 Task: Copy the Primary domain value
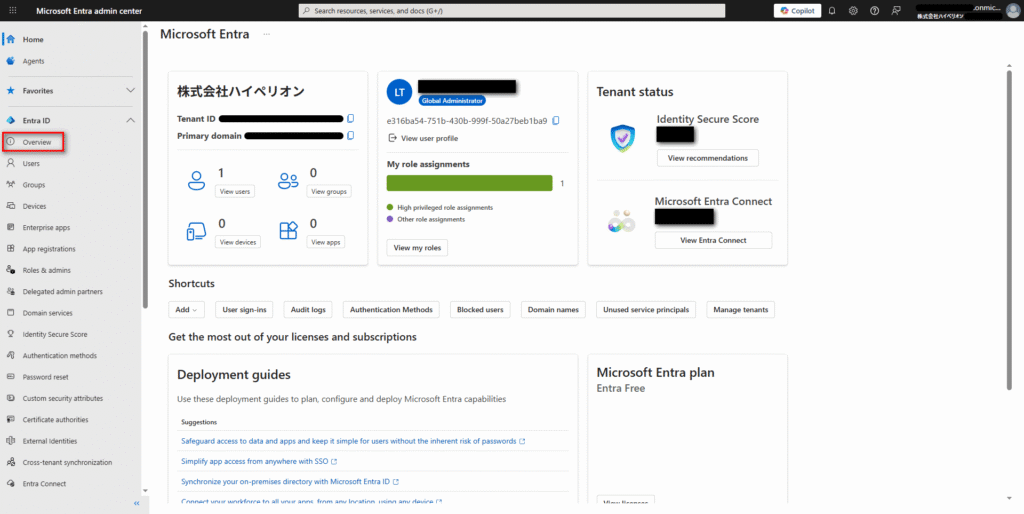coord(350,135)
